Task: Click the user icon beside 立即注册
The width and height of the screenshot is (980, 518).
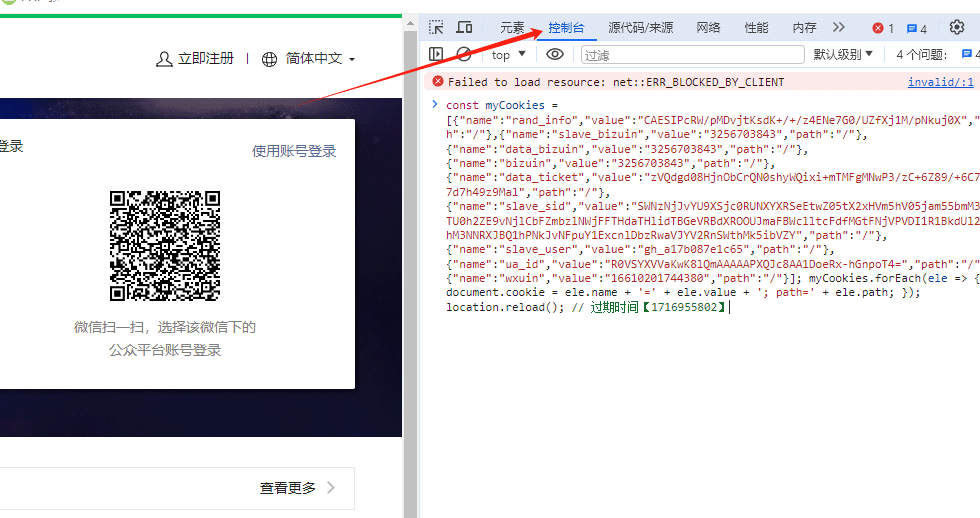Action: click(x=164, y=59)
